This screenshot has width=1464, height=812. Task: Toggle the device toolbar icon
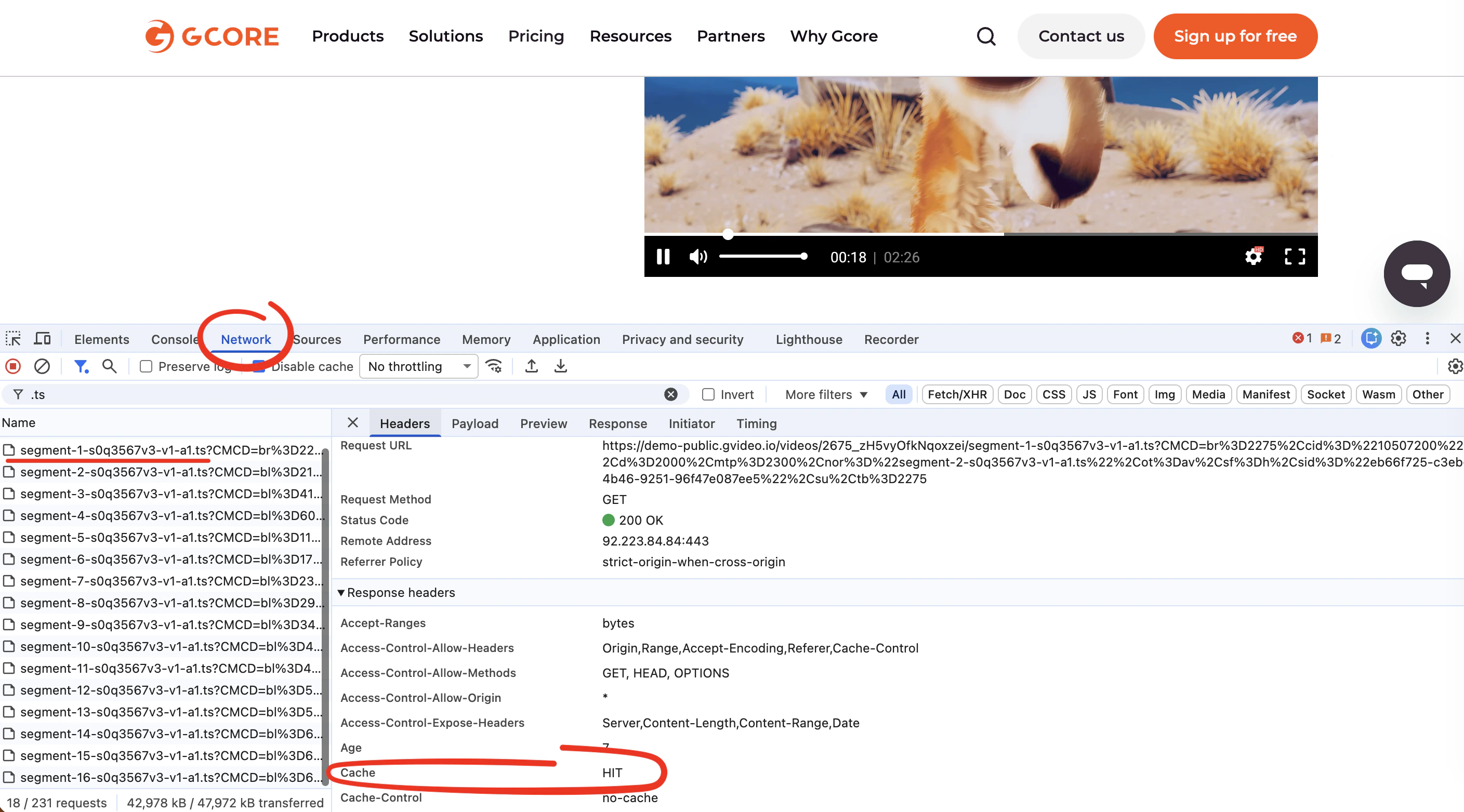tap(42, 339)
